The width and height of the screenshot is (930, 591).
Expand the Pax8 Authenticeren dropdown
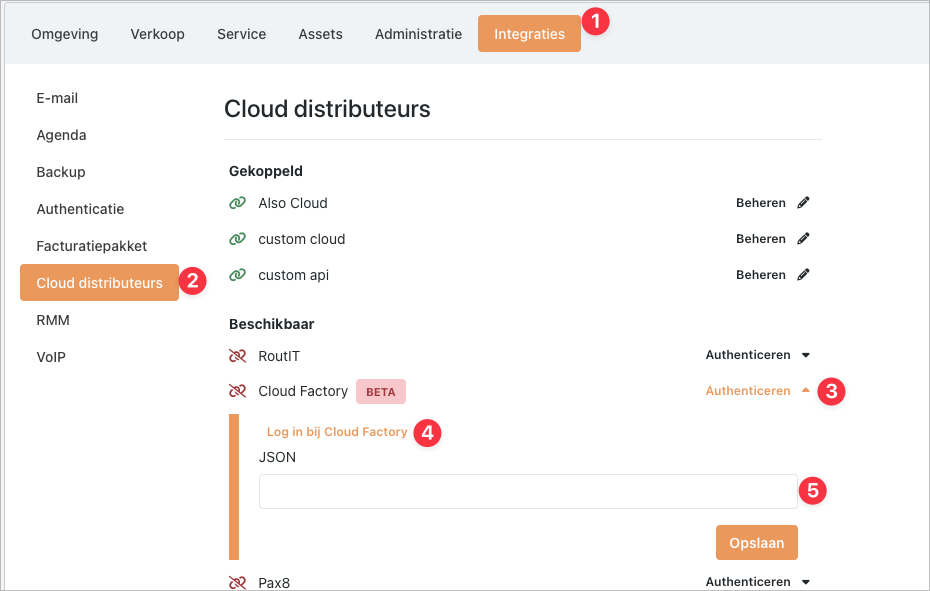(757, 582)
